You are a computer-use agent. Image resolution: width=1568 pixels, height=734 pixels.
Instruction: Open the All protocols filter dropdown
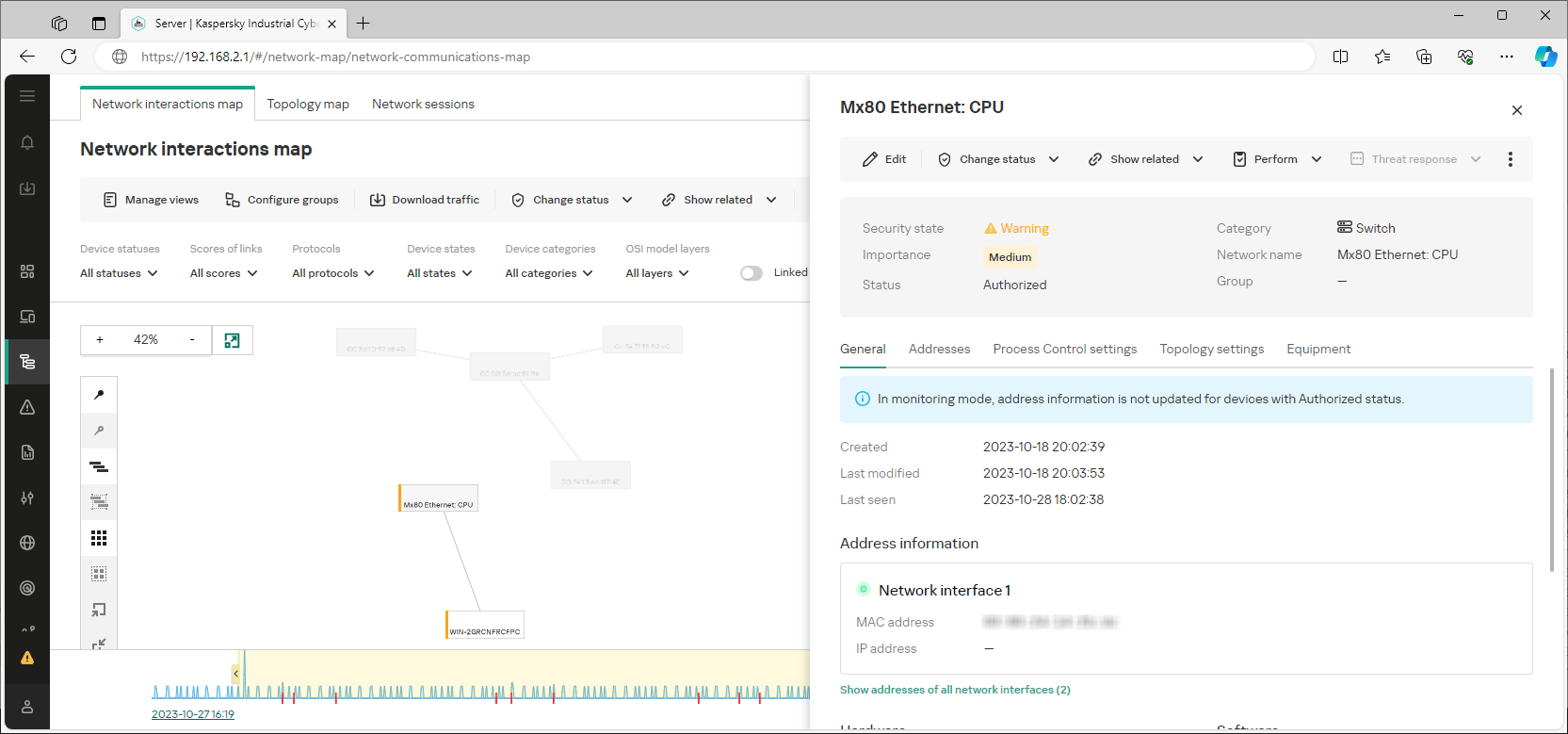point(332,273)
